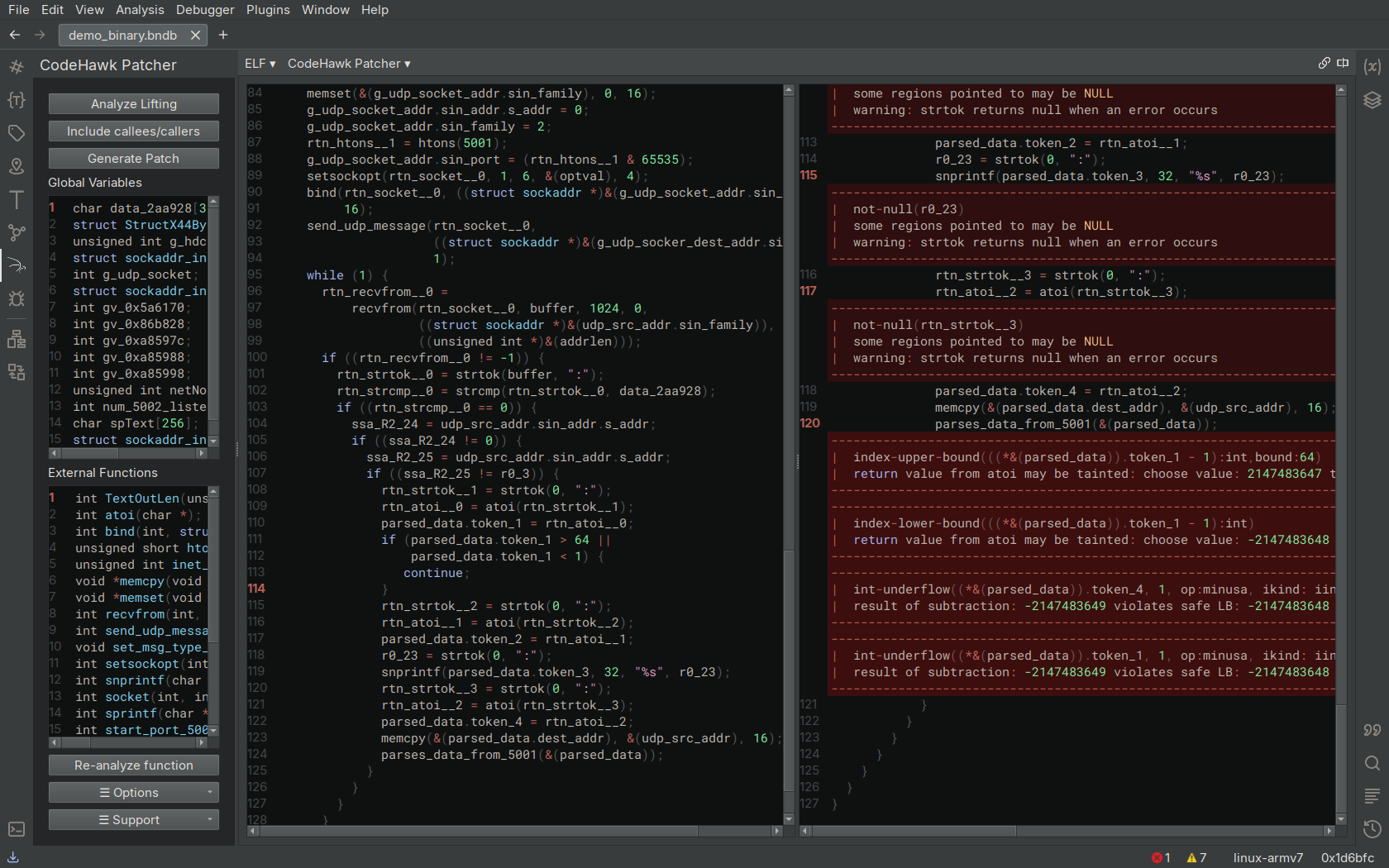Viewport: 1389px width, 868px height.
Task: Open the History clock icon
Action: (x=1372, y=828)
